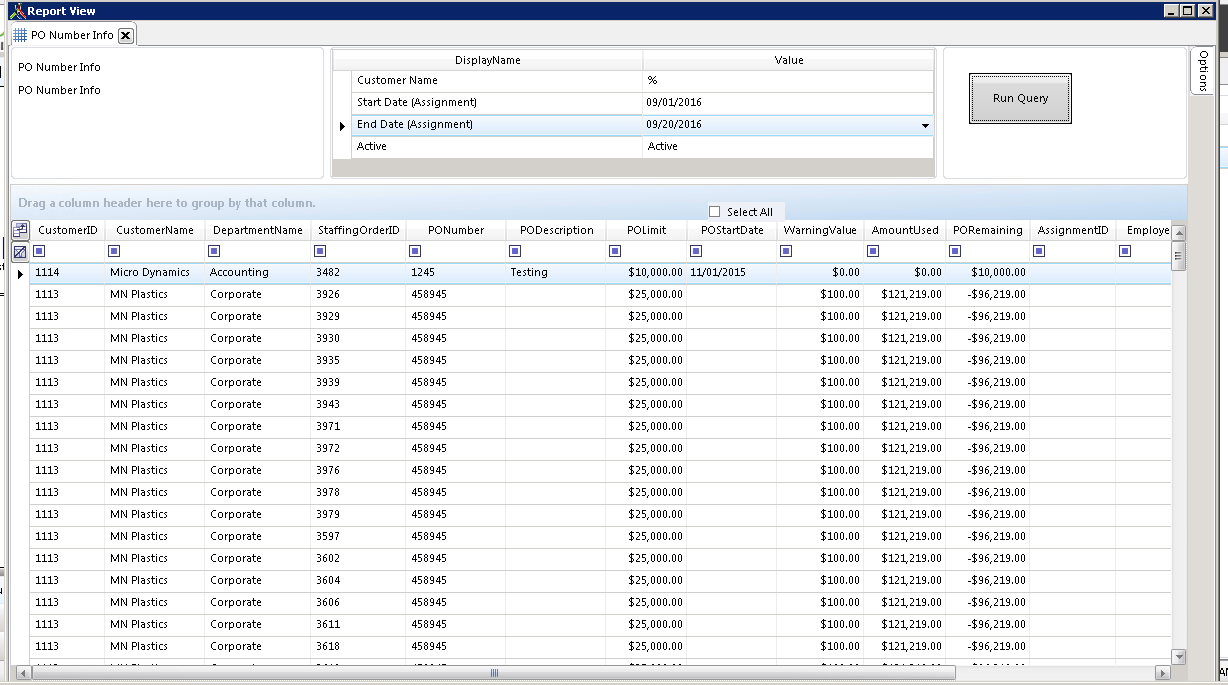Click the horizontal scroll right arrow

tap(1162, 673)
